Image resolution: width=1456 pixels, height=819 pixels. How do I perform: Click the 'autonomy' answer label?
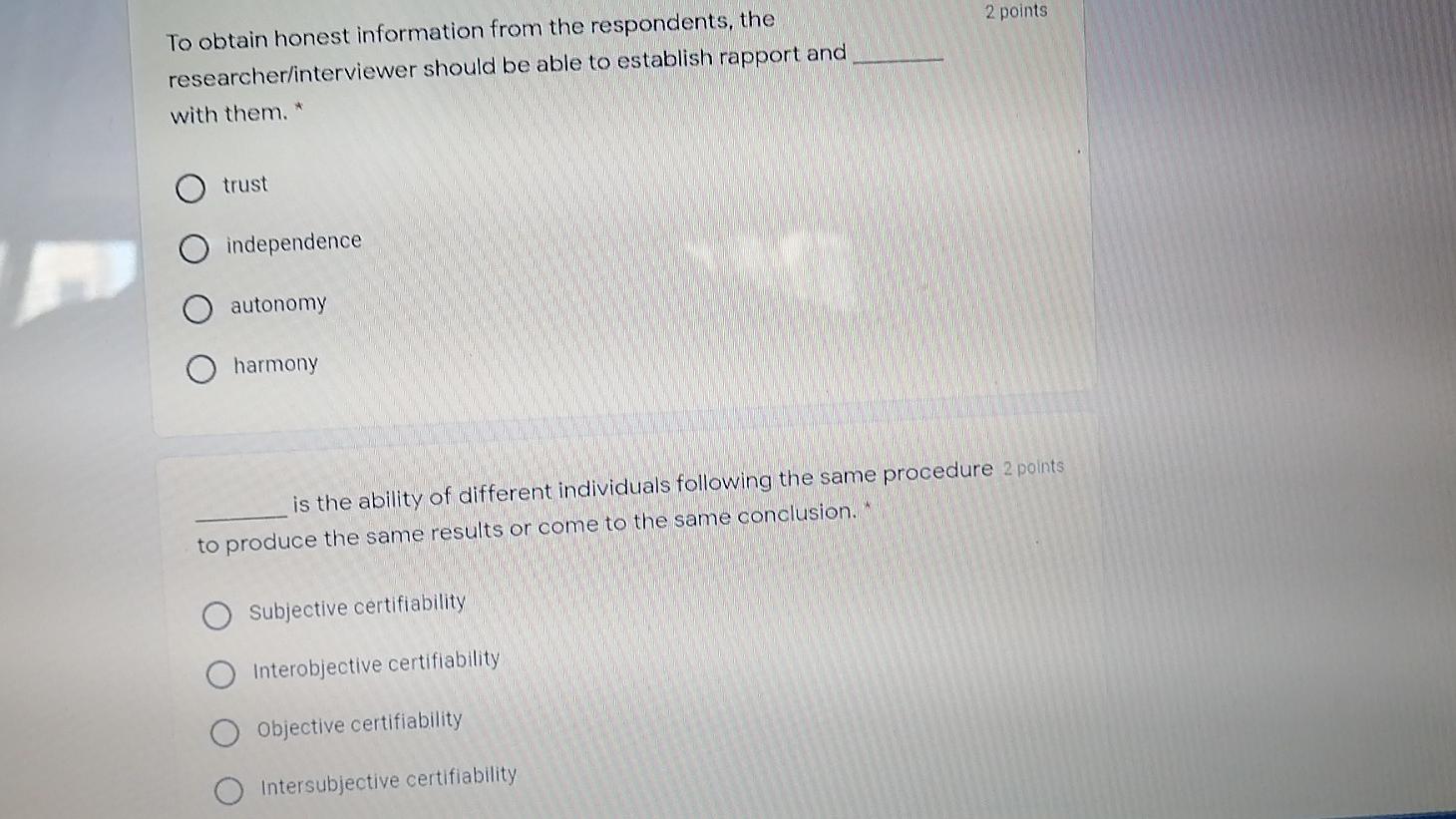click(278, 304)
